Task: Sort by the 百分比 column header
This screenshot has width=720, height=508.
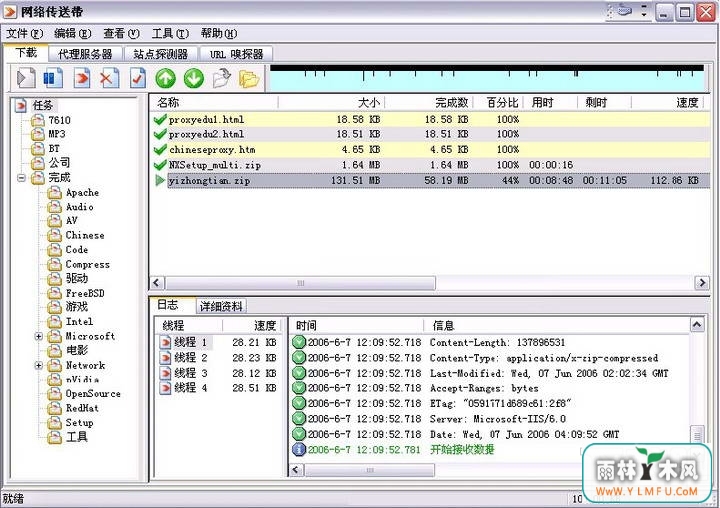Action: pyautogui.click(x=498, y=102)
